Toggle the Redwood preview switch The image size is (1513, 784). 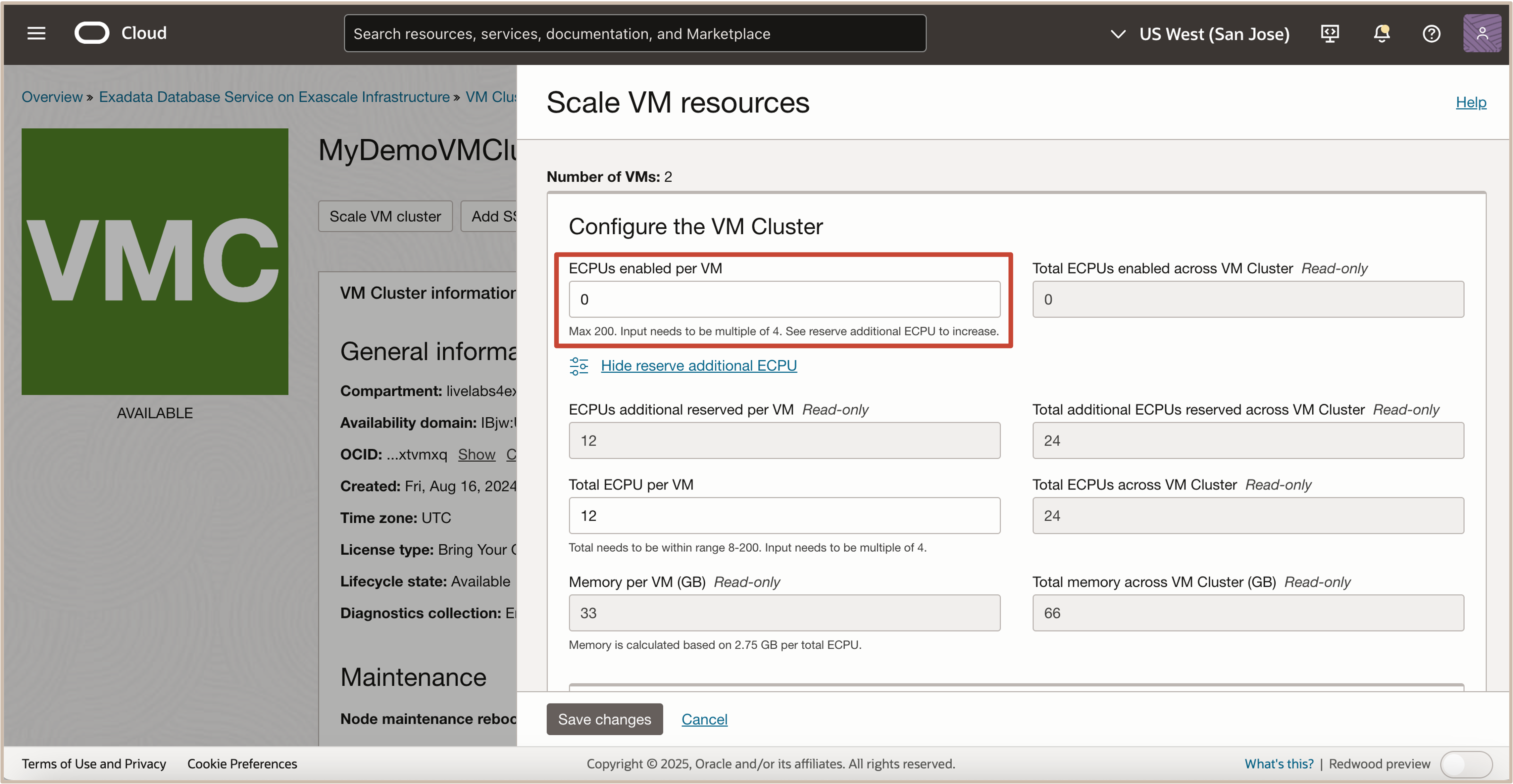1466,764
